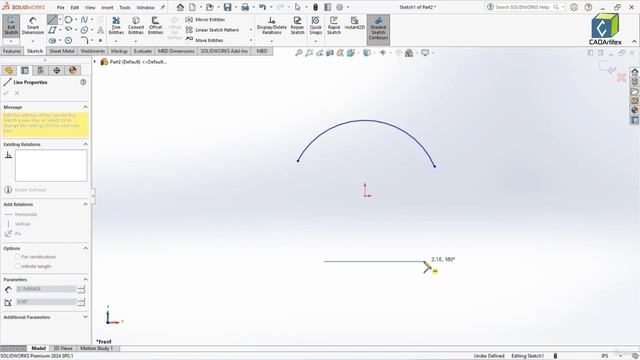Image resolution: width=640 pixels, height=360 pixels.
Task: Open the Edit menu
Action: 75,7
